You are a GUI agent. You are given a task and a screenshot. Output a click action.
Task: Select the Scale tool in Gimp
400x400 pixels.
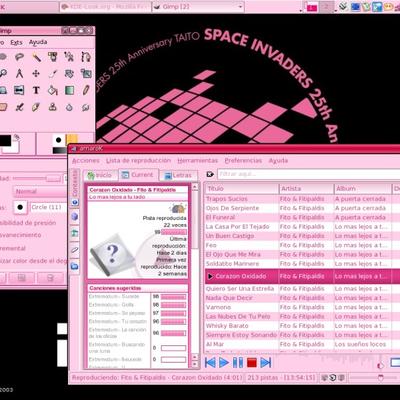(86, 73)
